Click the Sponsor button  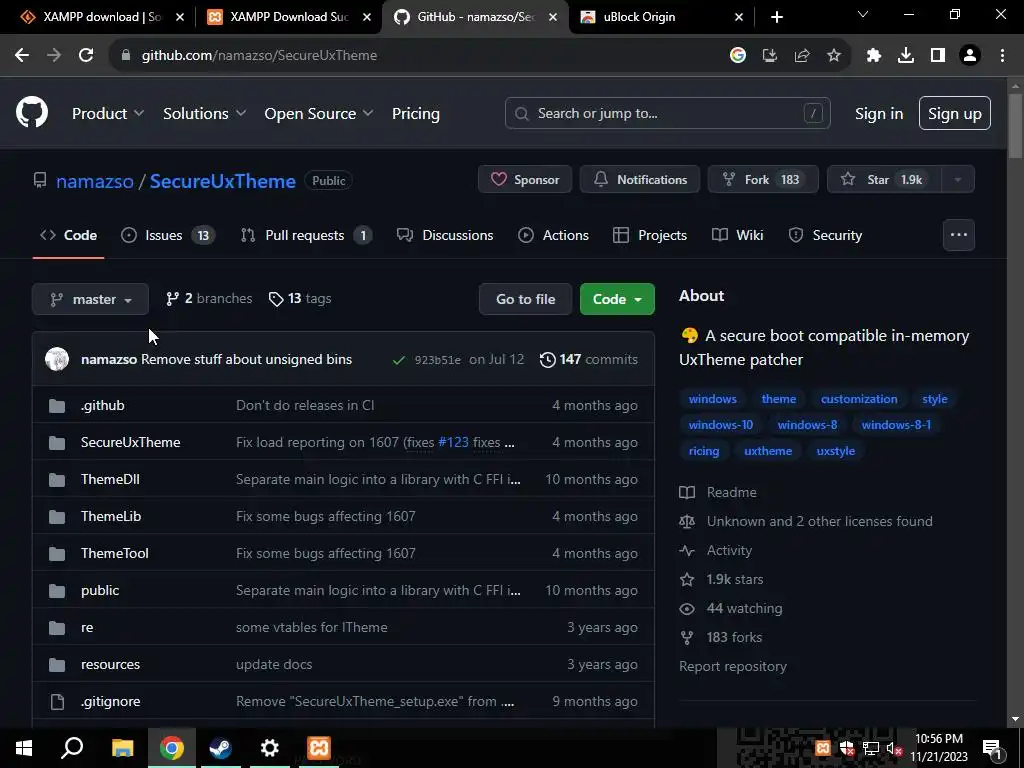click(x=525, y=180)
